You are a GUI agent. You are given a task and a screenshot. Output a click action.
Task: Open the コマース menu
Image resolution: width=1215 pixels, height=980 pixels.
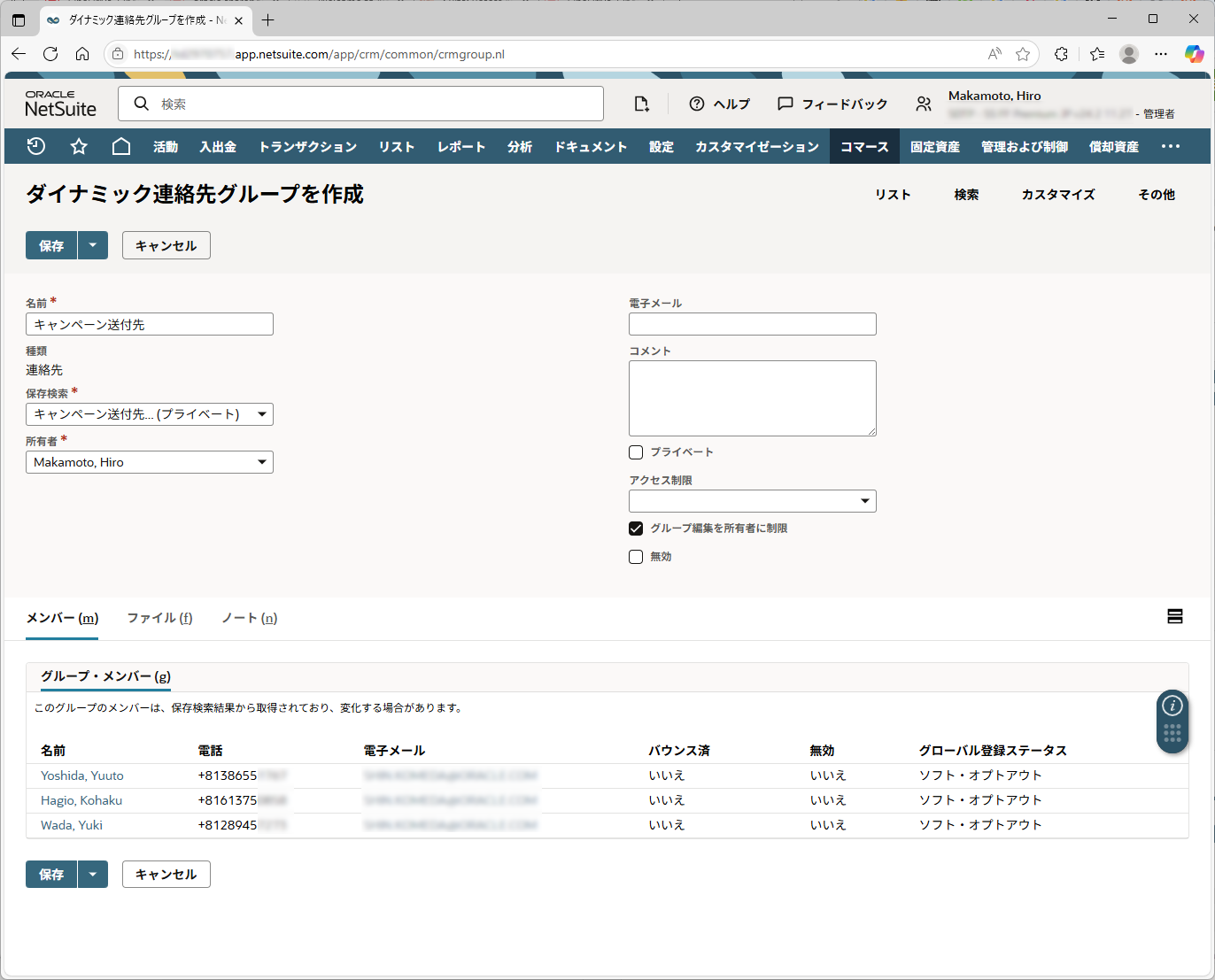point(864,146)
